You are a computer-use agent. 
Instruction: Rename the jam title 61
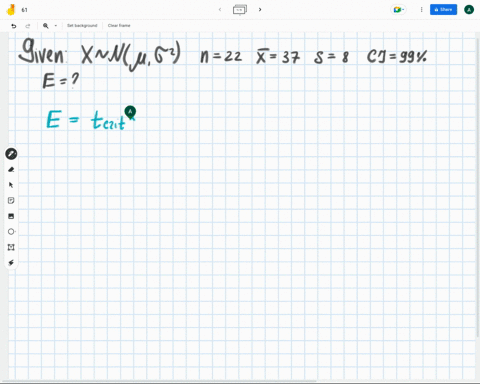pyautogui.click(x=24, y=10)
